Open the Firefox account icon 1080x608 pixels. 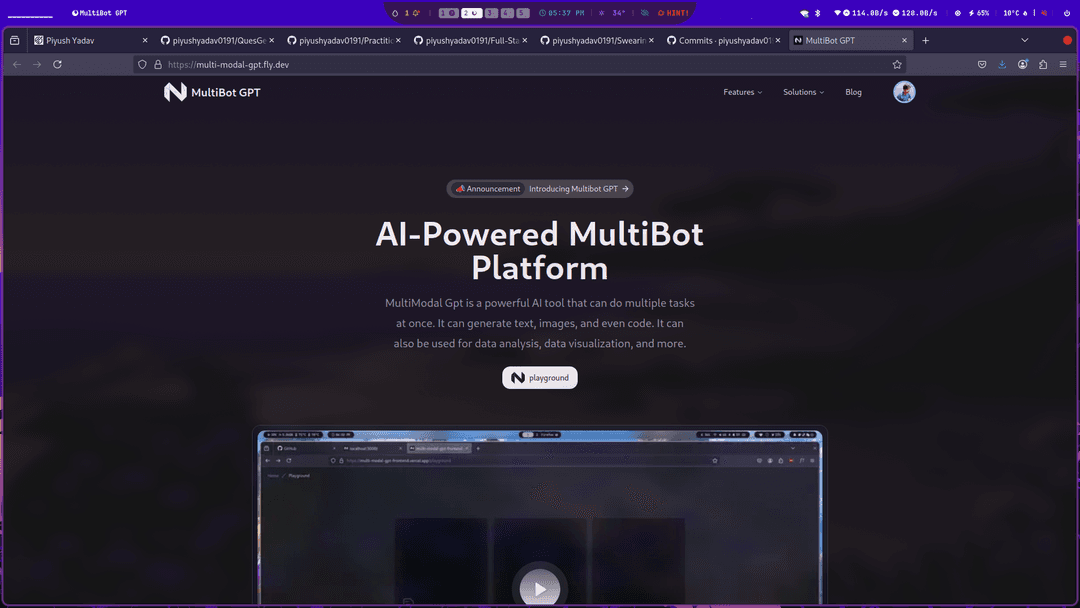tap(1023, 65)
